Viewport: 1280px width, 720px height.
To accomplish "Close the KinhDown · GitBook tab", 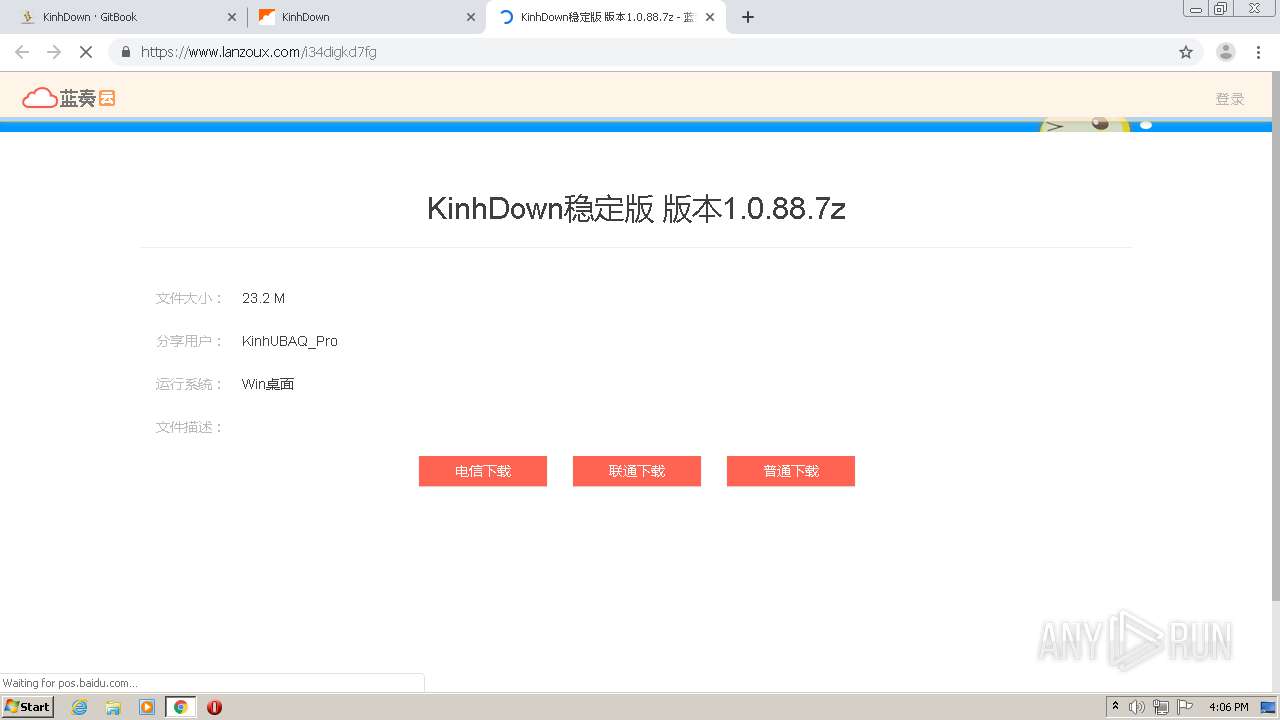I will (x=232, y=17).
